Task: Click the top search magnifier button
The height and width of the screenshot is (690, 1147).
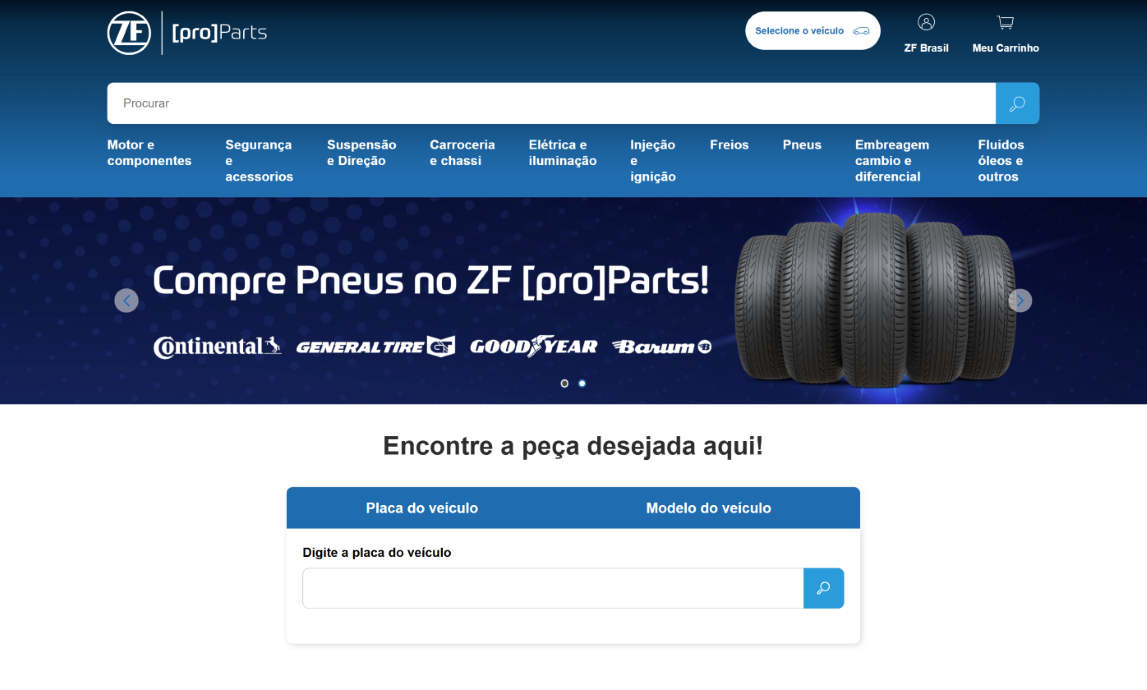Action: point(1017,104)
